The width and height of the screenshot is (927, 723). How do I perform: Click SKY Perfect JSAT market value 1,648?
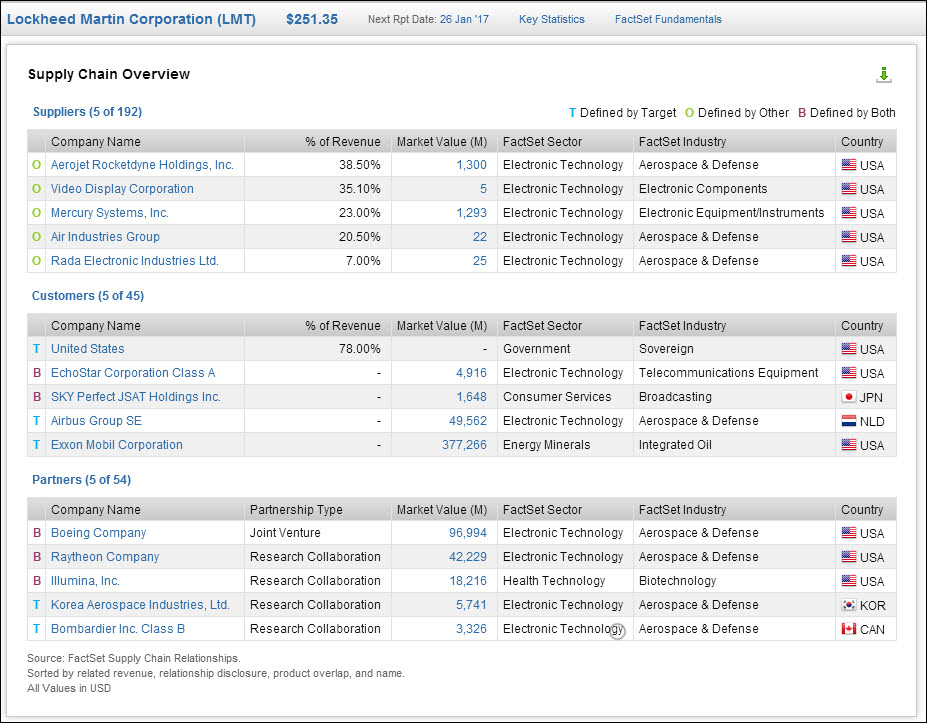pyautogui.click(x=471, y=397)
